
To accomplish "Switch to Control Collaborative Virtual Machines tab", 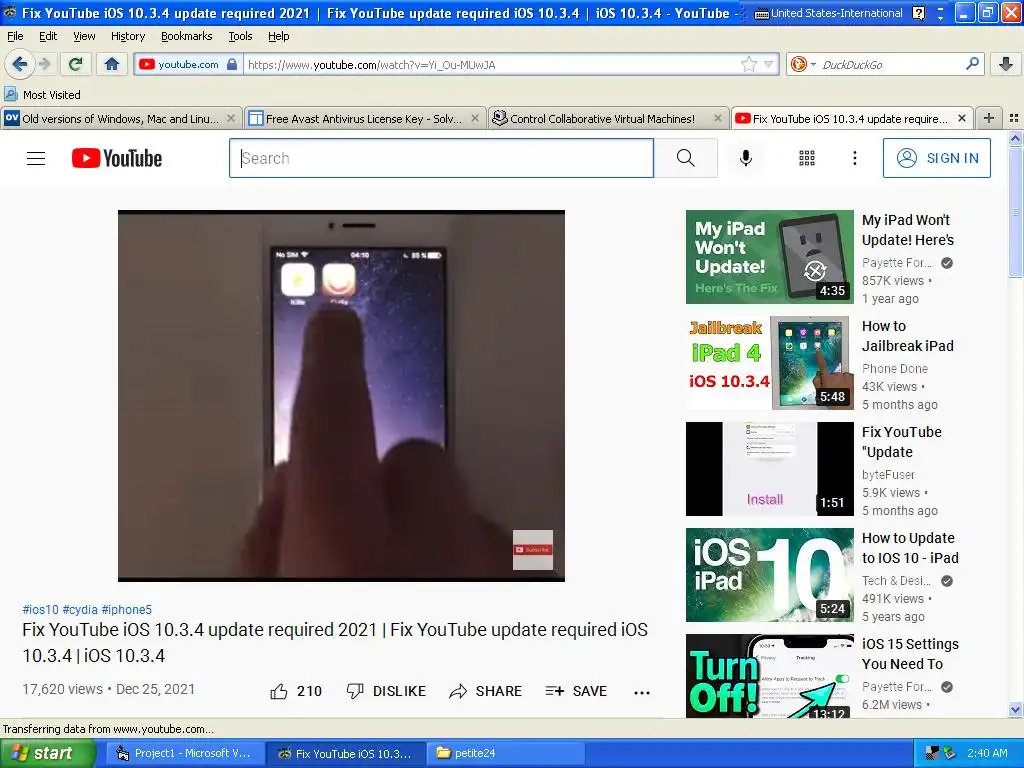I will point(601,118).
